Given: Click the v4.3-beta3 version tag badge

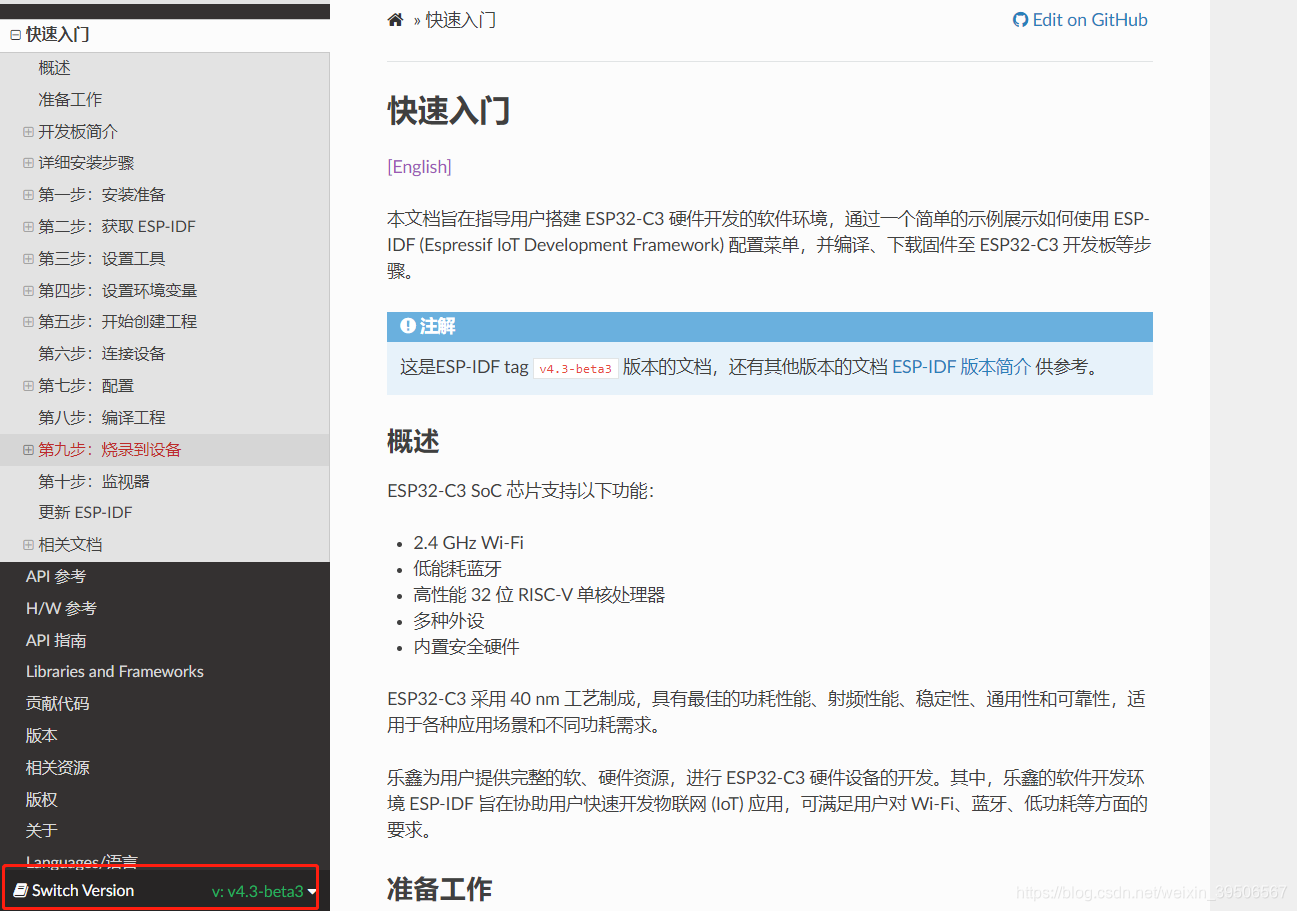Looking at the screenshot, I should click(x=575, y=367).
